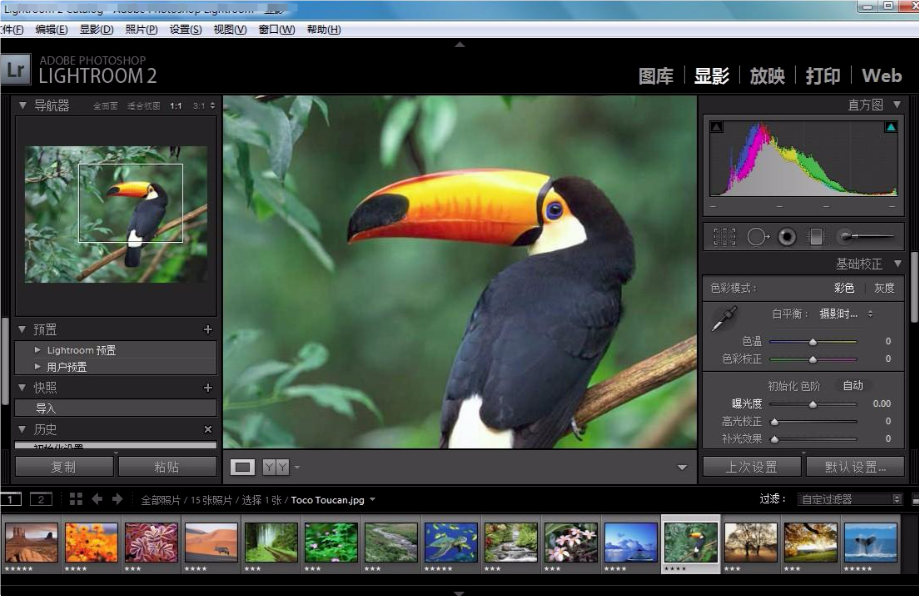Select the red eye correction tool
This screenshot has width=919, height=596.
tap(787, 237)
